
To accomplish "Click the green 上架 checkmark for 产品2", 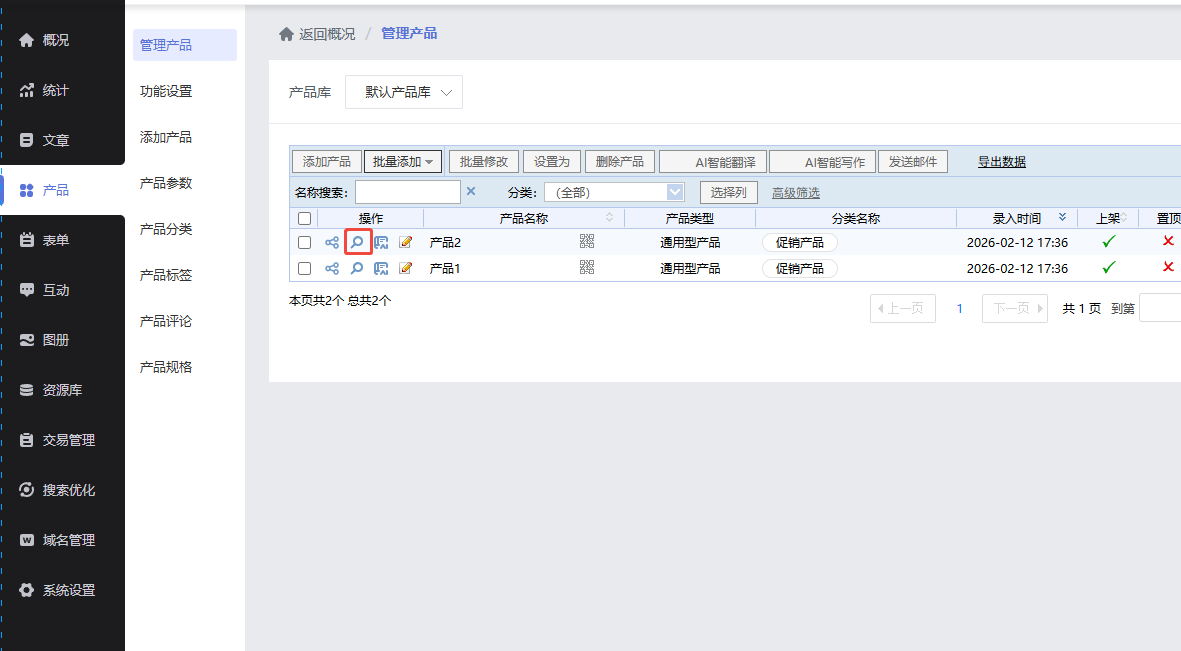I will click(1108, 241).
